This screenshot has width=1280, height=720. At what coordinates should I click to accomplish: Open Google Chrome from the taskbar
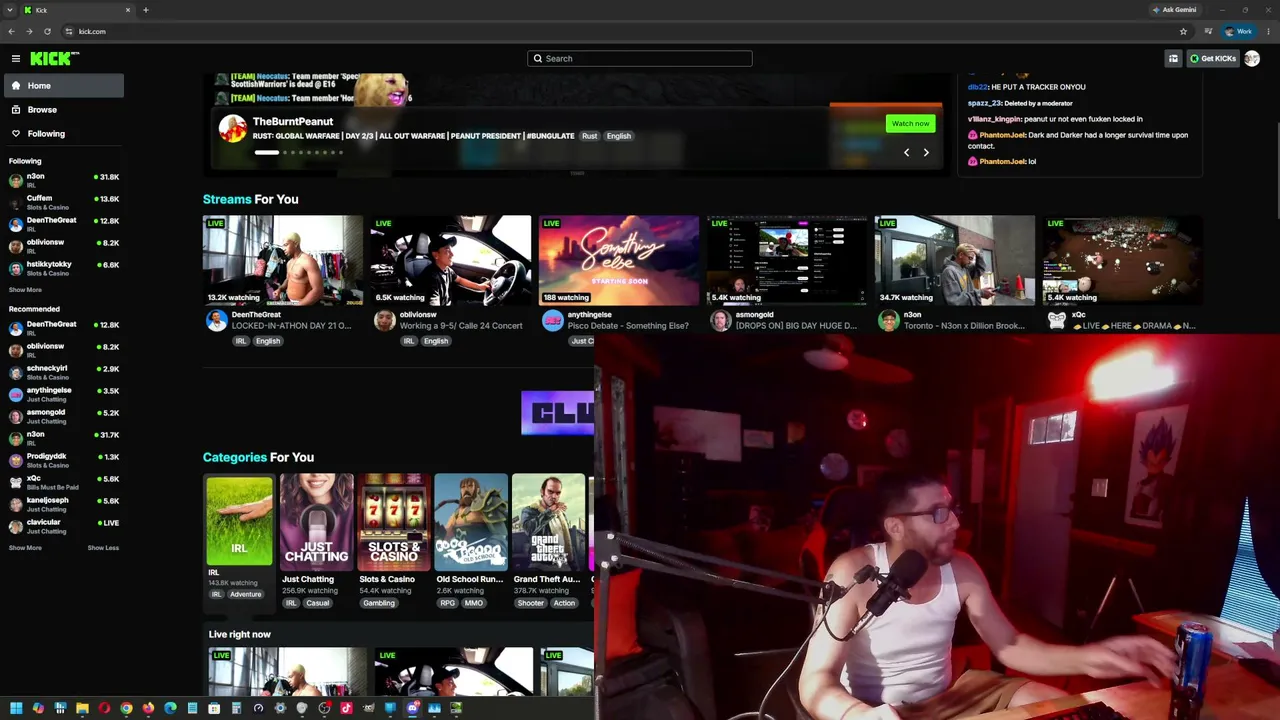126,708
